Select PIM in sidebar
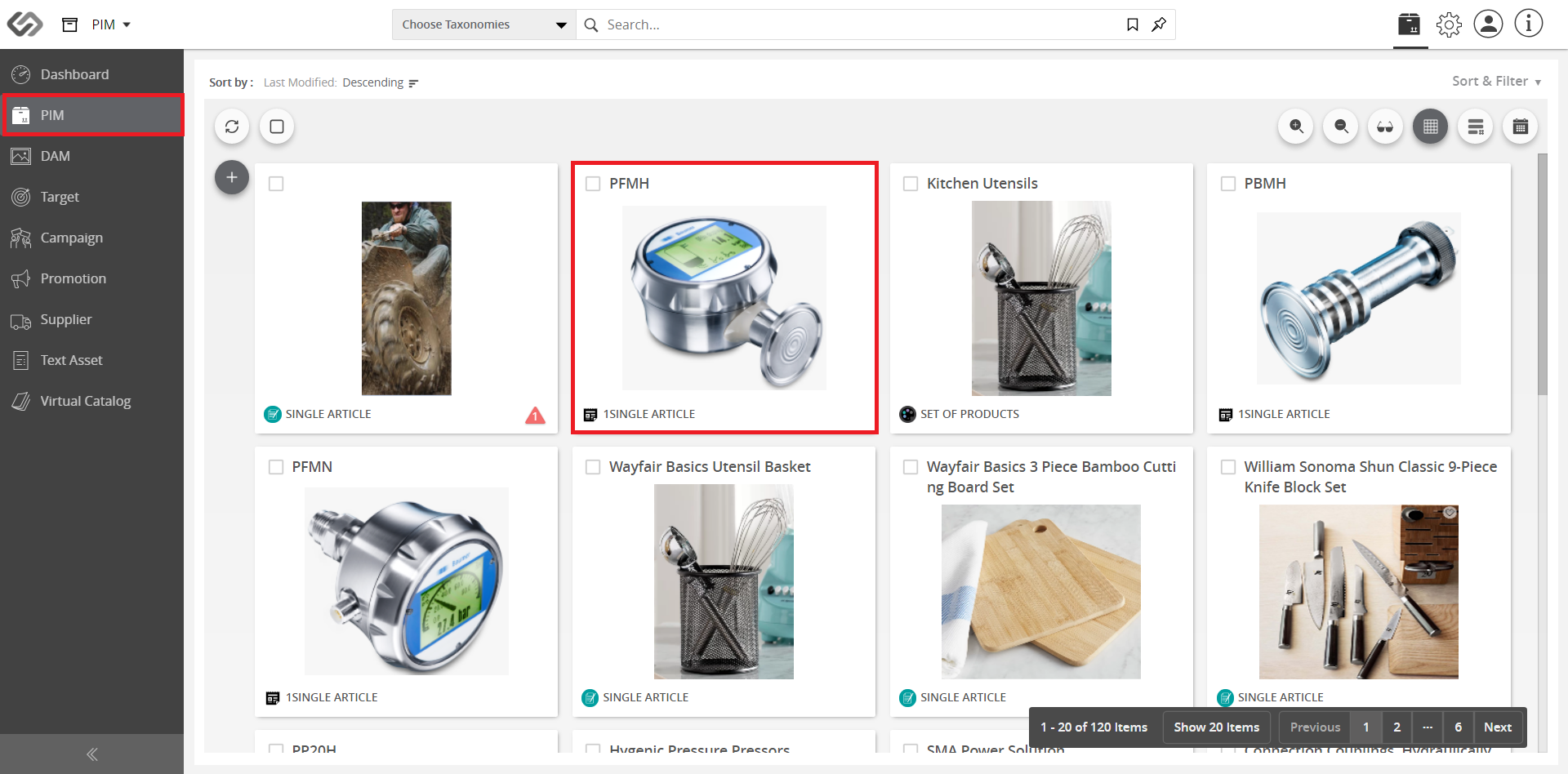 pyautogui.click(x=91, y=115)
